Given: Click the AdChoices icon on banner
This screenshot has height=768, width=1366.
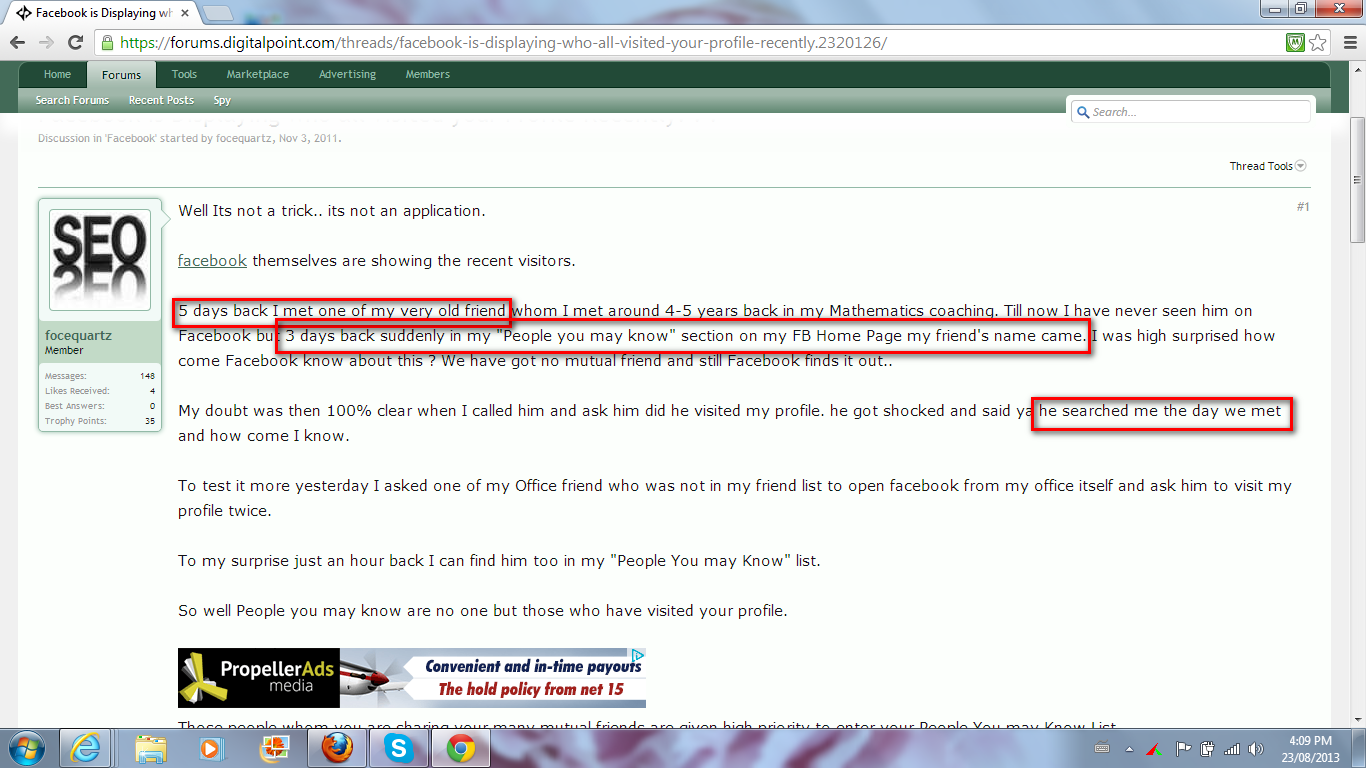Looking at the screenshot, I should click(x=638, y=655).
